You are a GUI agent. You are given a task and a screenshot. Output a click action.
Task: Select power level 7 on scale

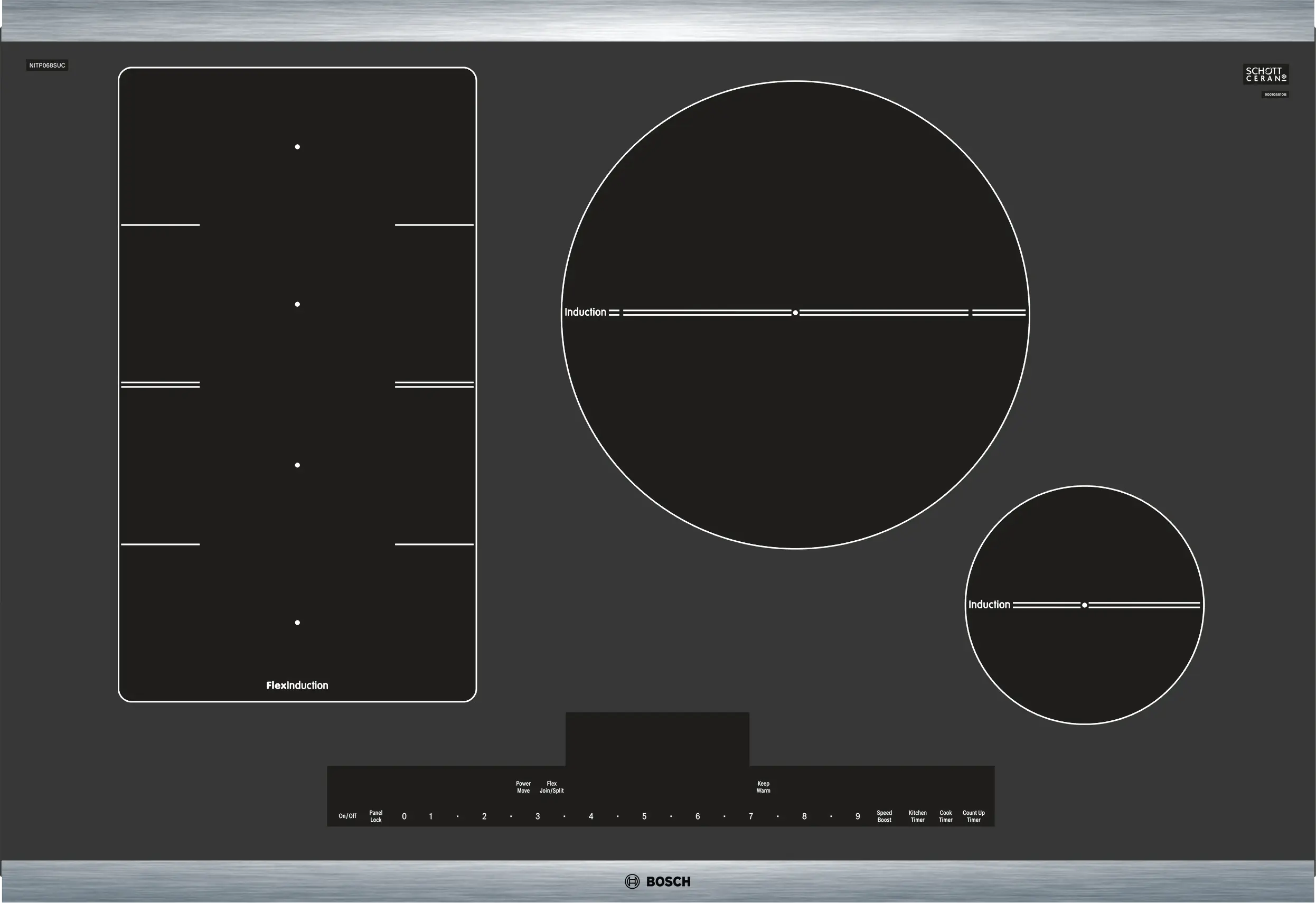[751, 816]
